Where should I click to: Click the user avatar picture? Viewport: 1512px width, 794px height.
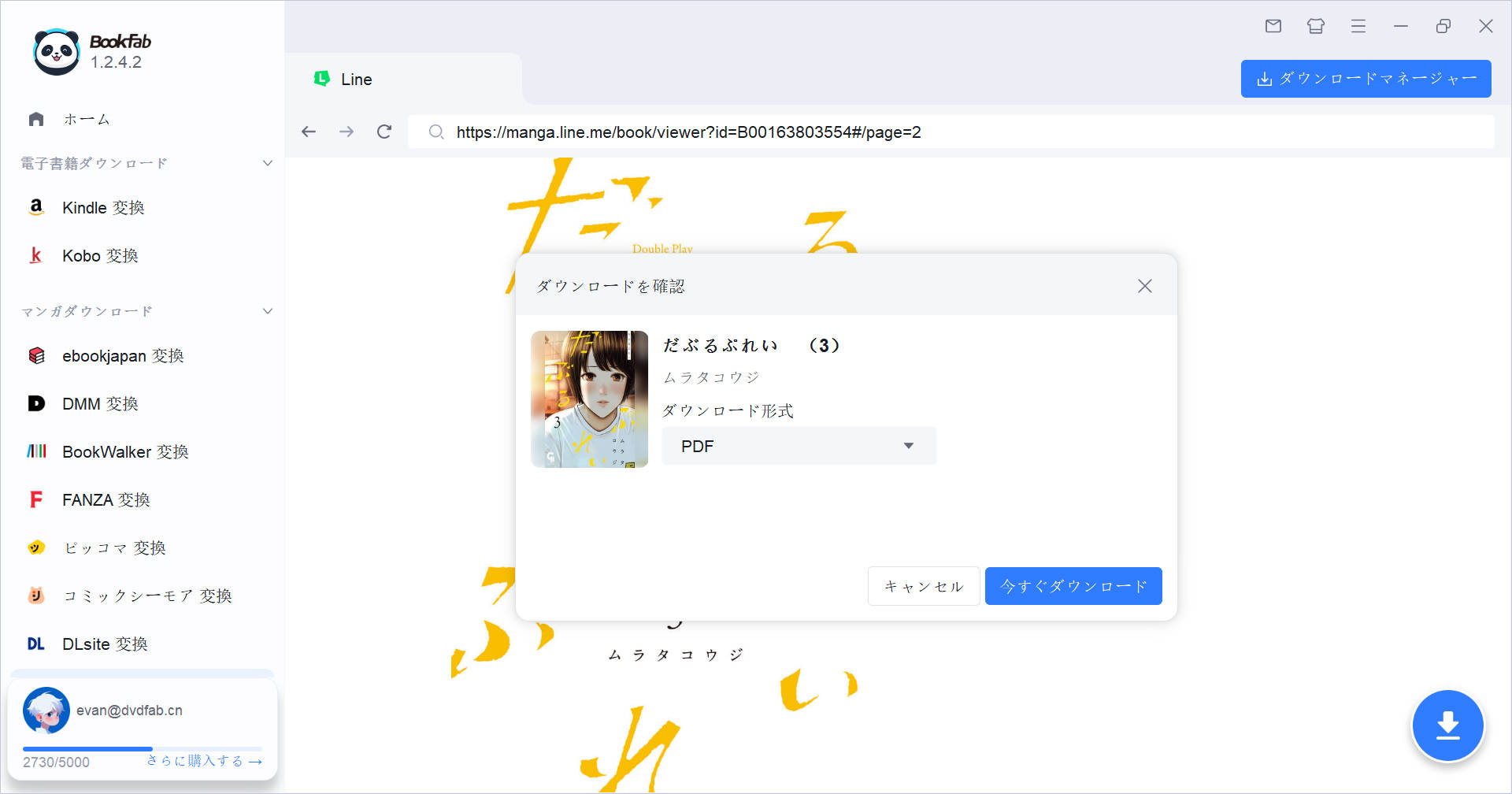coord(46,710)
